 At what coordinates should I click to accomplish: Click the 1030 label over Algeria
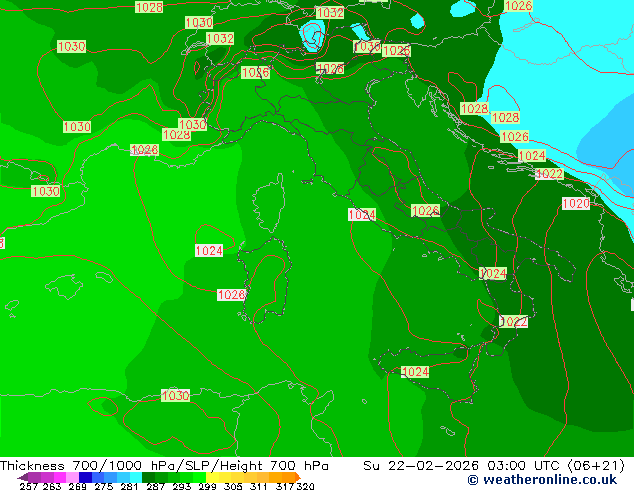coord(175,395)
